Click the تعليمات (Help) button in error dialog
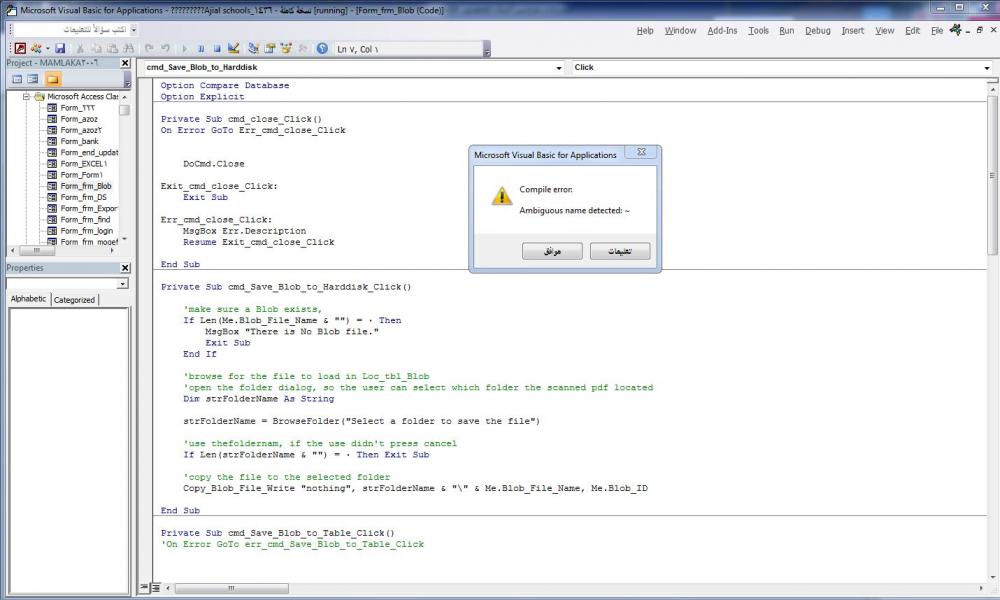This screenshot has height=600, width=1000. click(x=620, y=251)
